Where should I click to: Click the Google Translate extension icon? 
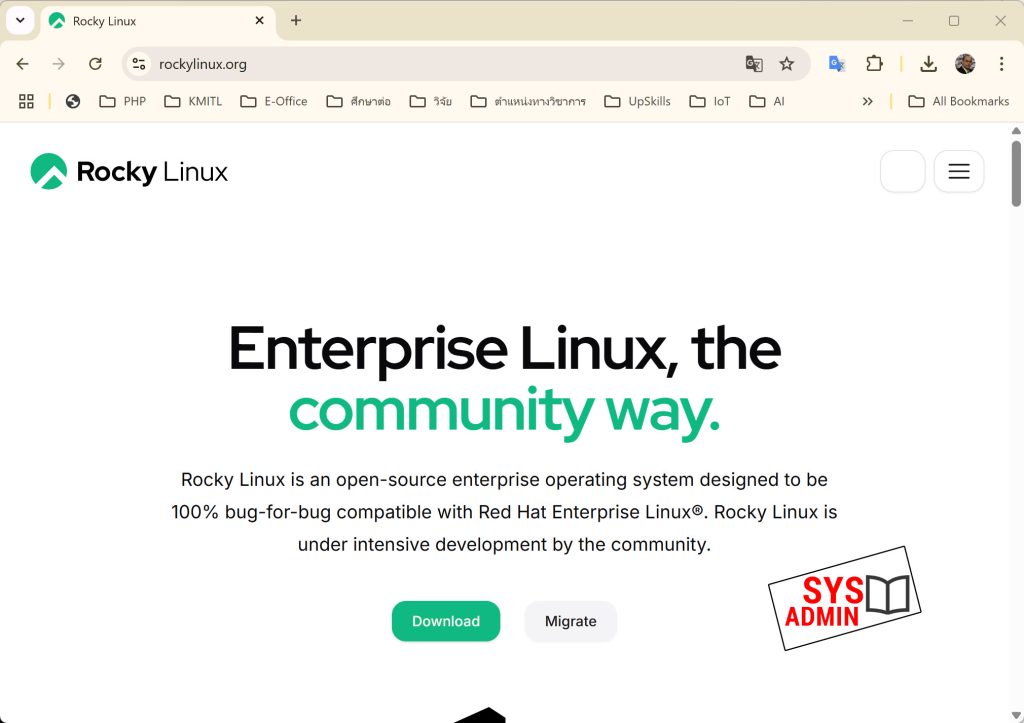tap(836, 64)
